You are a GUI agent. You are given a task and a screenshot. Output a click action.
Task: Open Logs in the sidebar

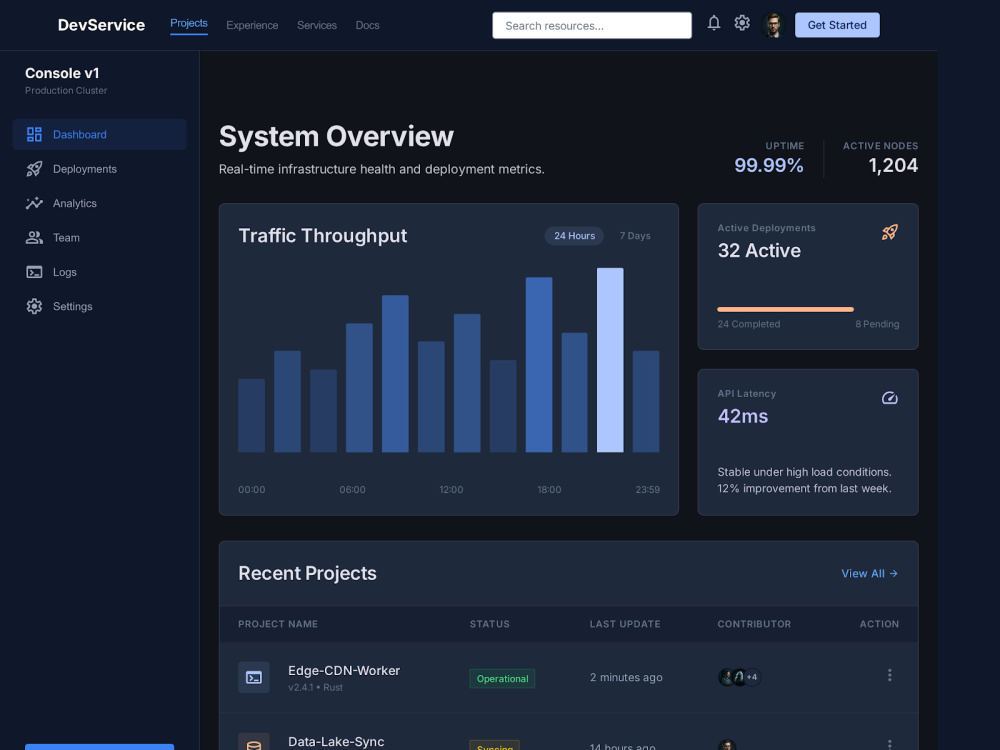[99, 272]
